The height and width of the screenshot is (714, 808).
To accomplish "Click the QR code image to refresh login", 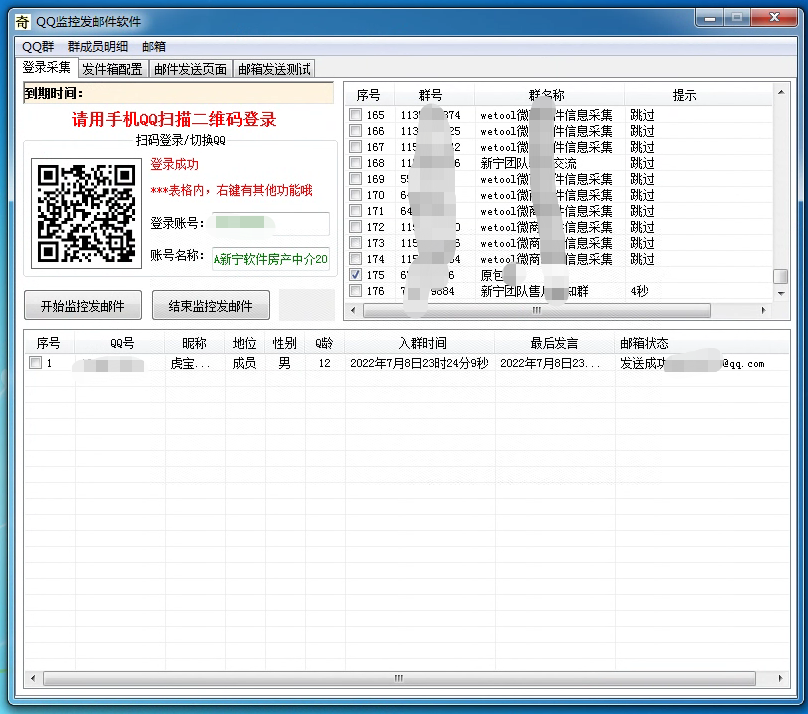I will [87, 214].
